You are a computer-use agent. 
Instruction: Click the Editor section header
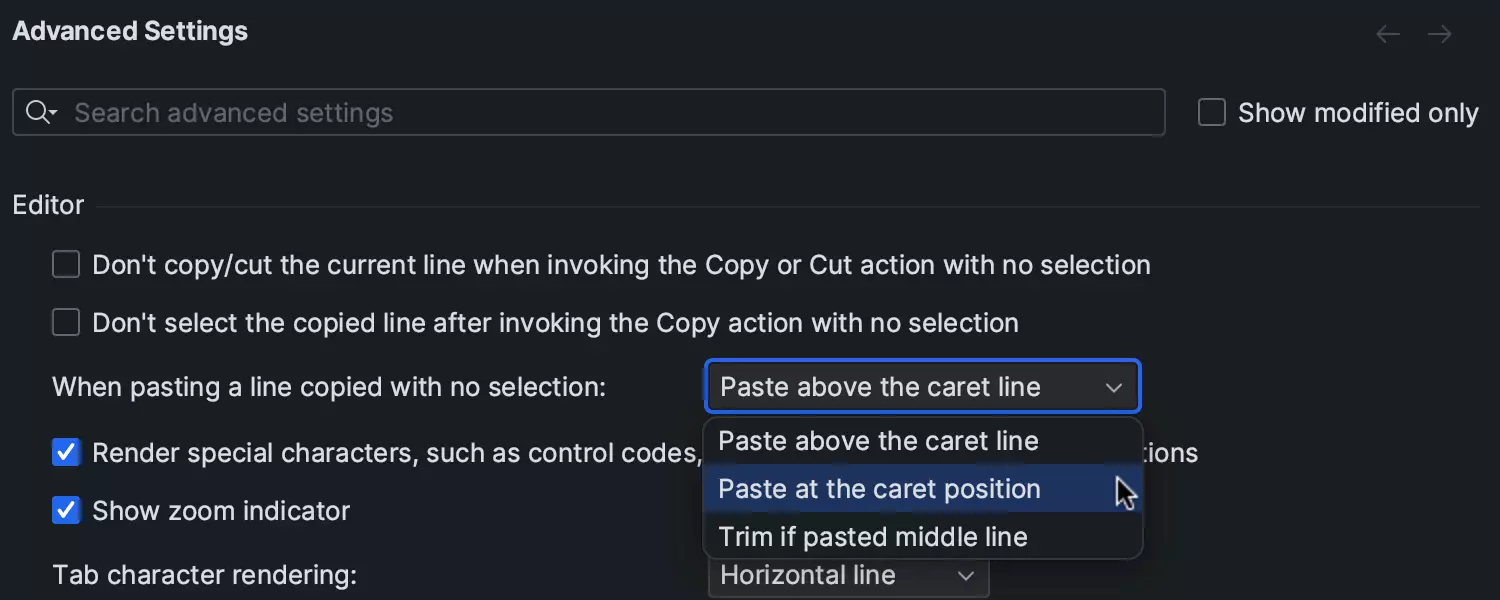pyautogui.click(x=48, y=205)
